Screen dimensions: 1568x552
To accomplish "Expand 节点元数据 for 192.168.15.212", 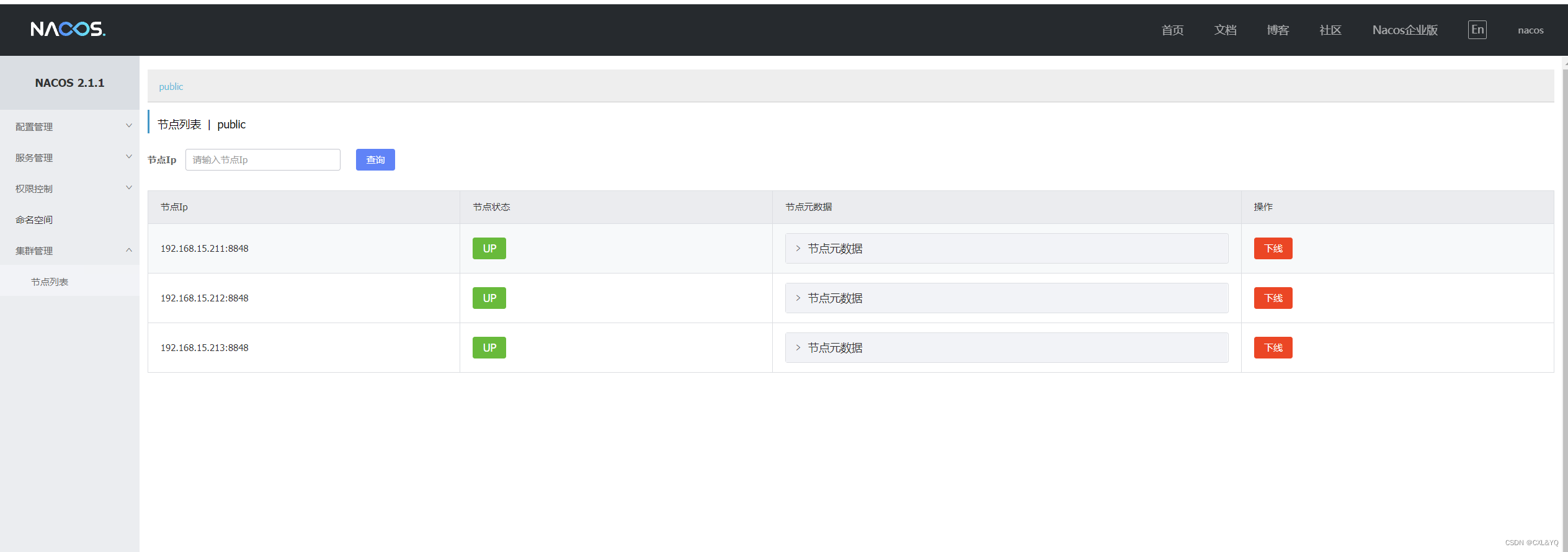I will pos(1006,298).
